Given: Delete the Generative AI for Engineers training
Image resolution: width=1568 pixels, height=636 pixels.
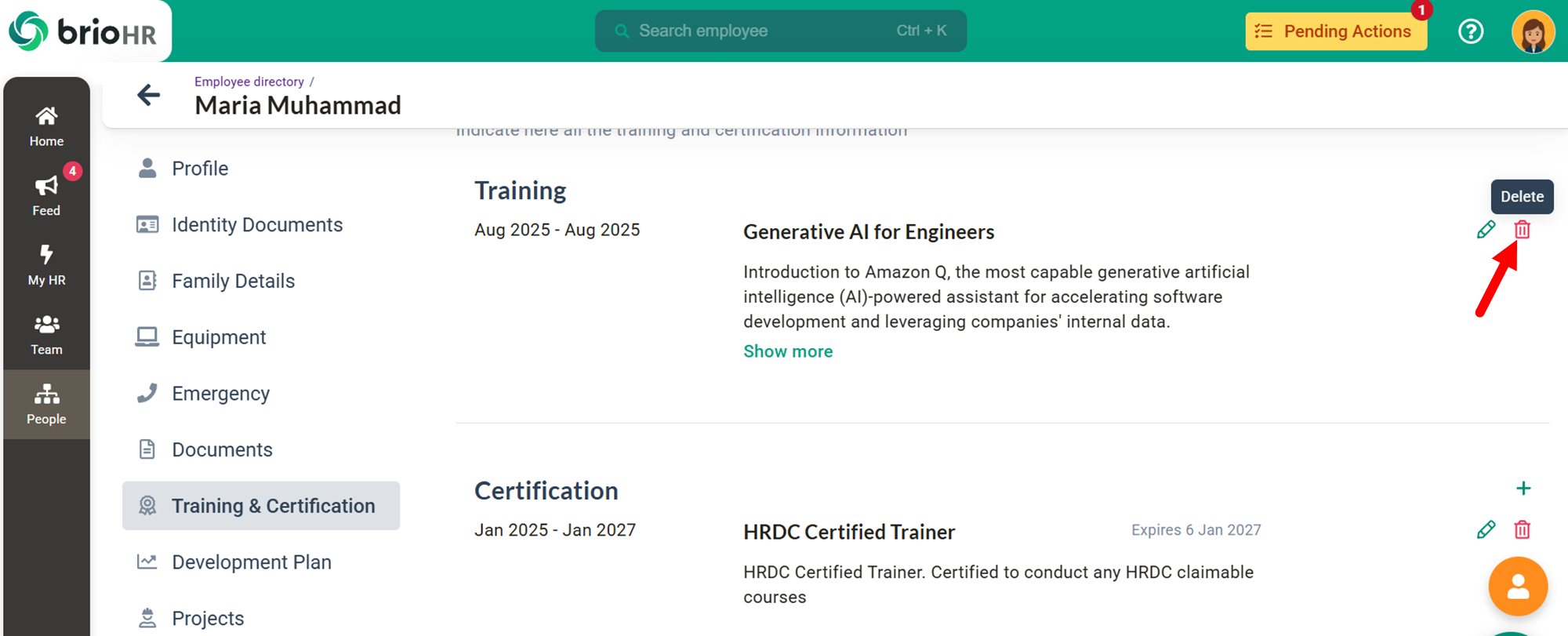Looking at the screenshot, I should (1522, 230).
